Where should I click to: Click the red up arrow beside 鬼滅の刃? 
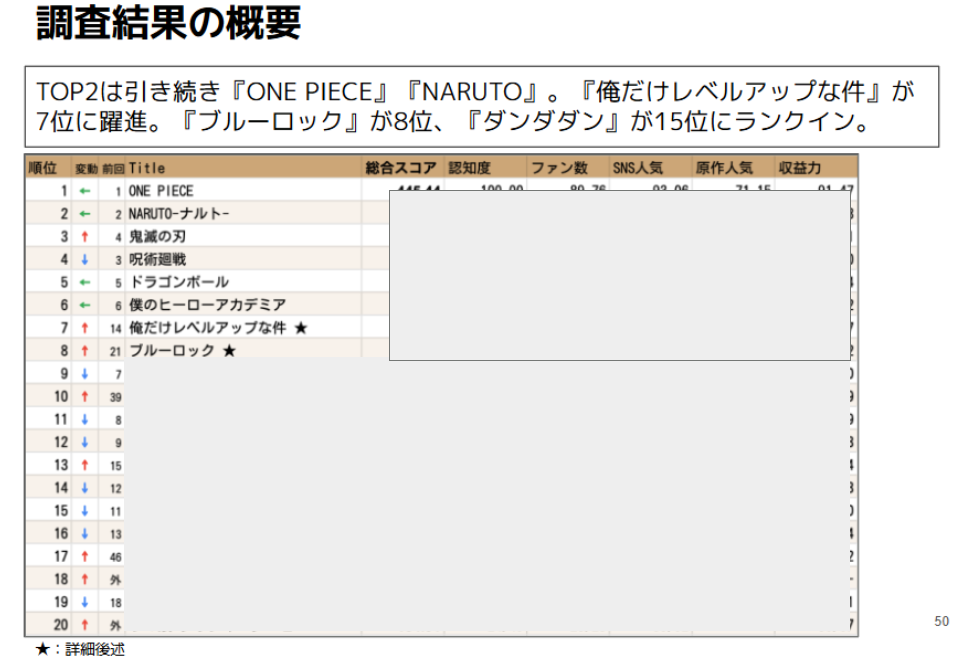tap(85, 235)
